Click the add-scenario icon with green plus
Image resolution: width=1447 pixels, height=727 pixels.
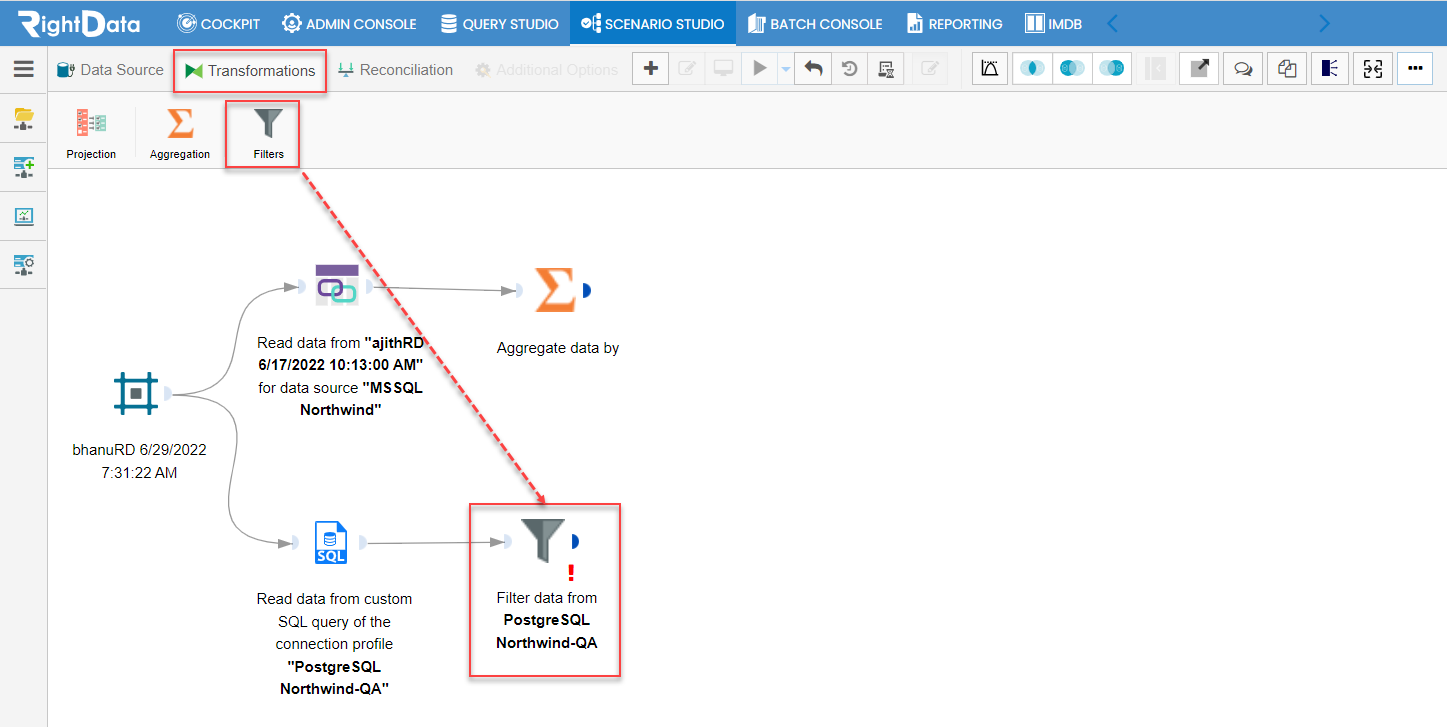tap(23, 167)
